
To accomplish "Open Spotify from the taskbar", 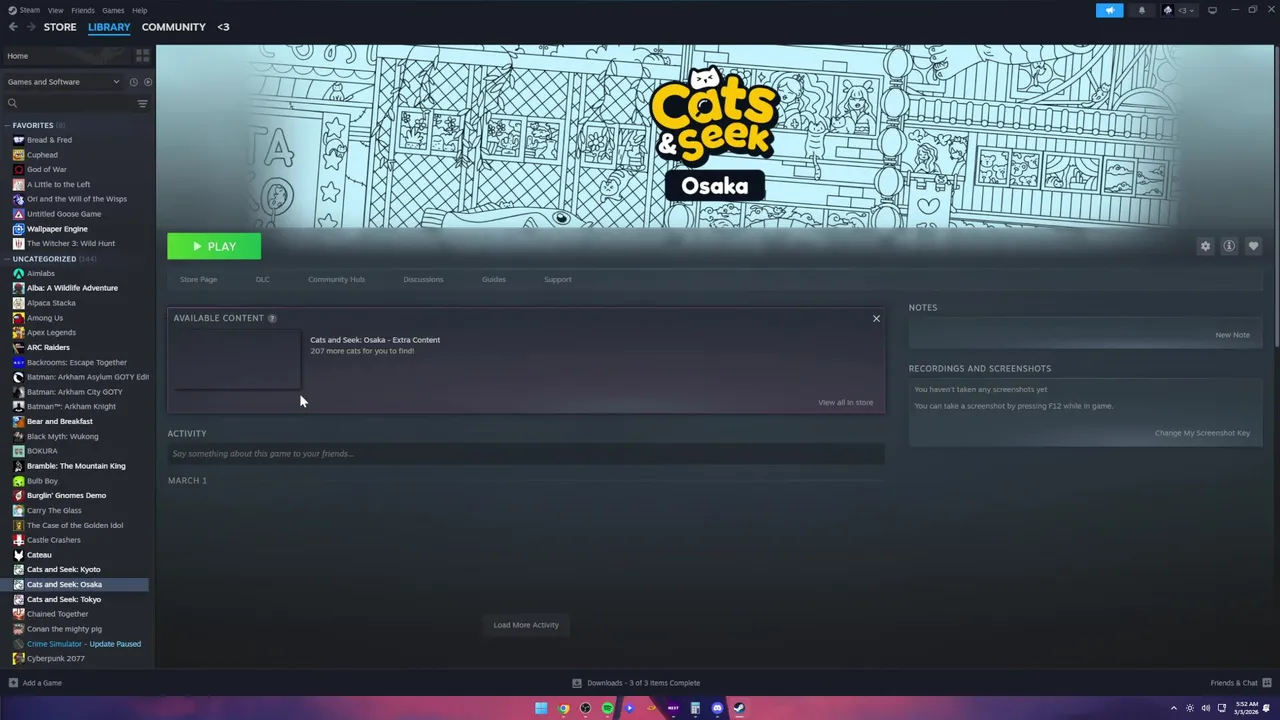I will pyautogui.click(x=607, y=708).
